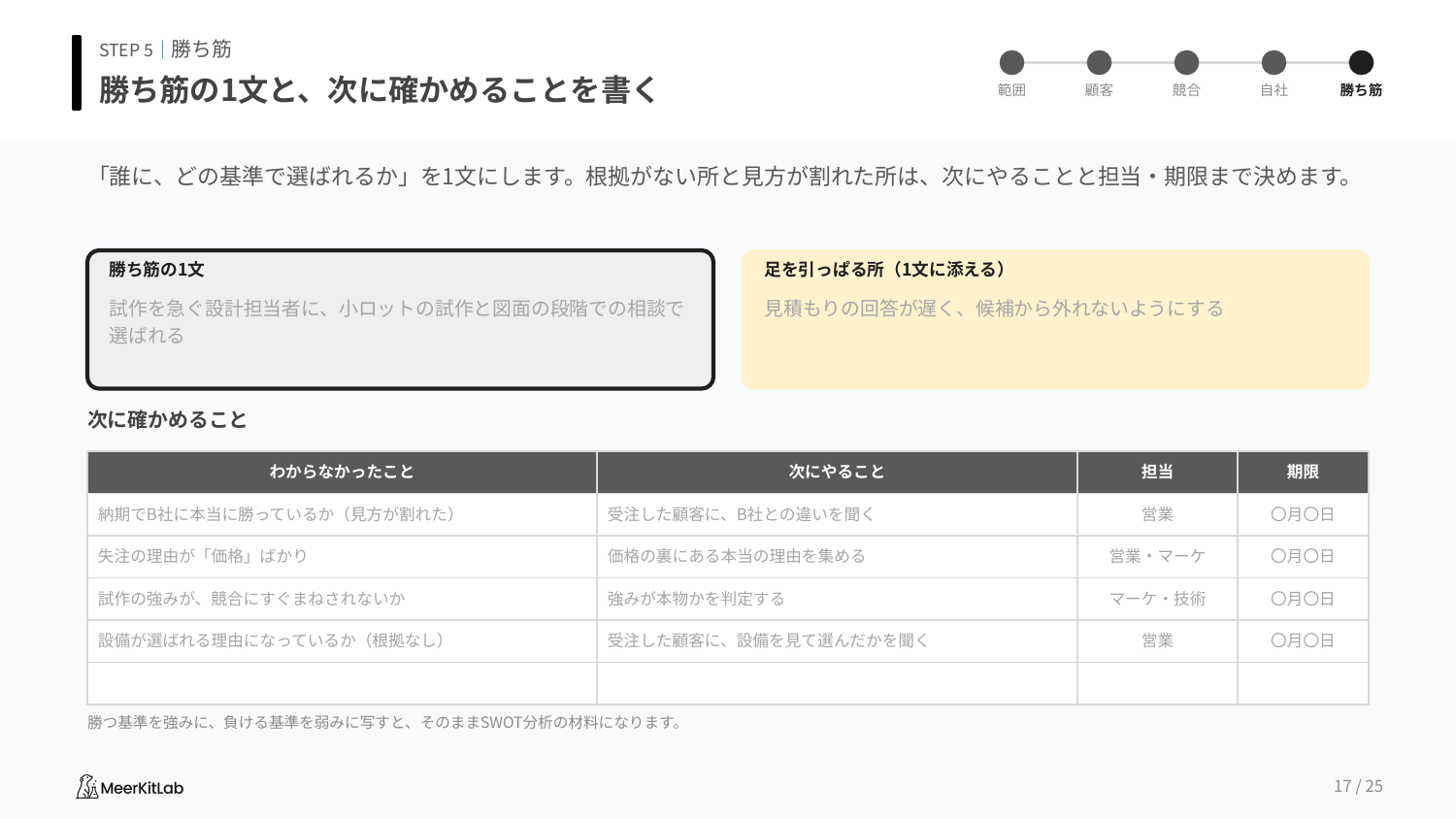This screenshot has width=1456, height=819.
Task: Click the 勝ち筋の1文 text box
Action: pos(400,319)
